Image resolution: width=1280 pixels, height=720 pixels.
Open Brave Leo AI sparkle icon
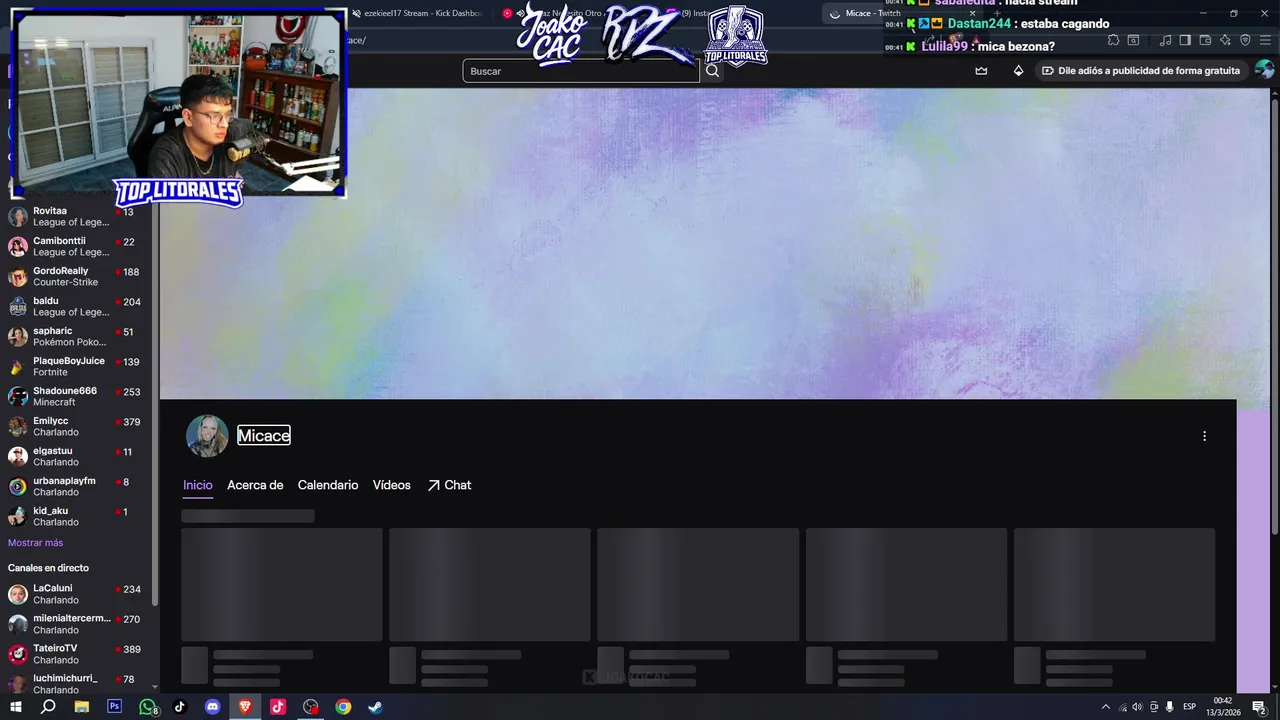coord(1225,40)
